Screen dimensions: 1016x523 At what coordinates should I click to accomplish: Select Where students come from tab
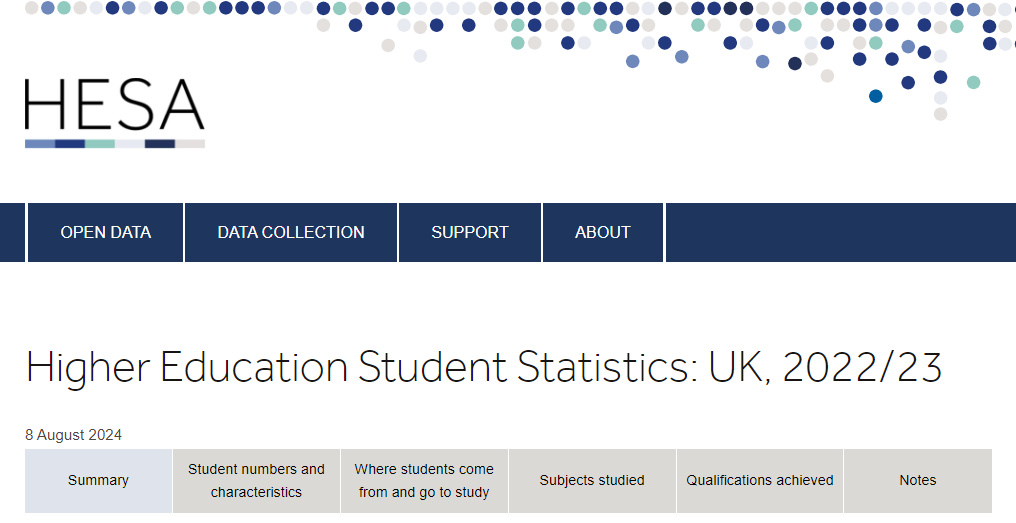[424, 480]
